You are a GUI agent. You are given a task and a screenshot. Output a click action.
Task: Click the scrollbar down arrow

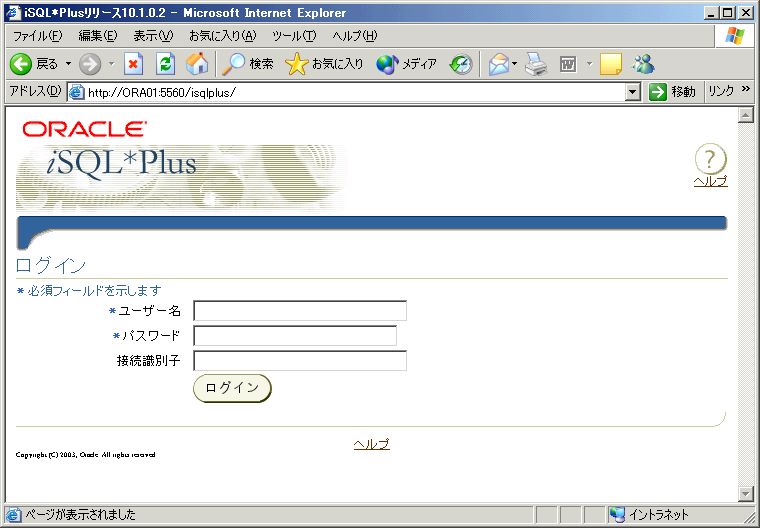745,494
